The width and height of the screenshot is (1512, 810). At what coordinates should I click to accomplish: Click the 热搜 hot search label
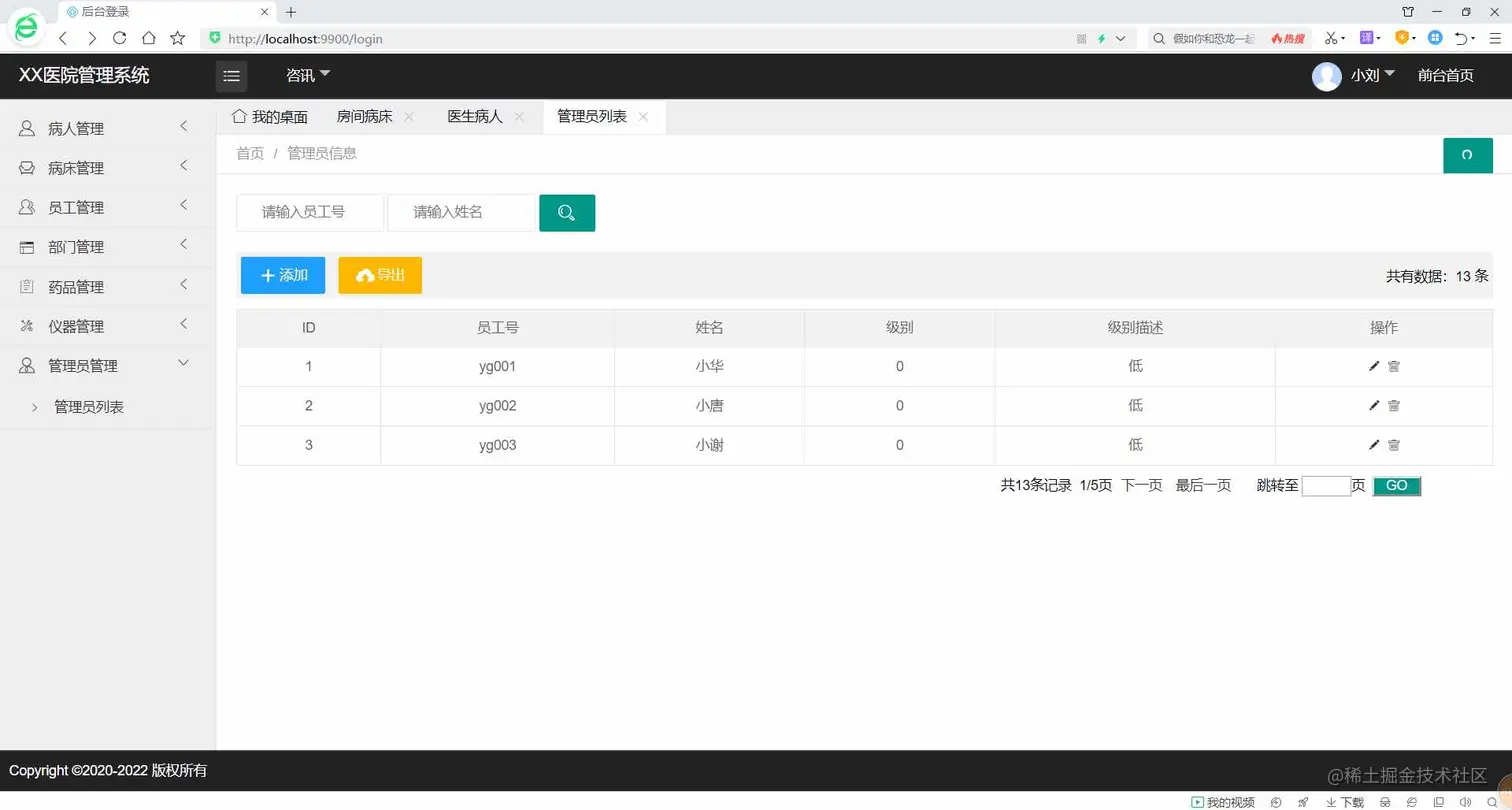pos(1288,39)
